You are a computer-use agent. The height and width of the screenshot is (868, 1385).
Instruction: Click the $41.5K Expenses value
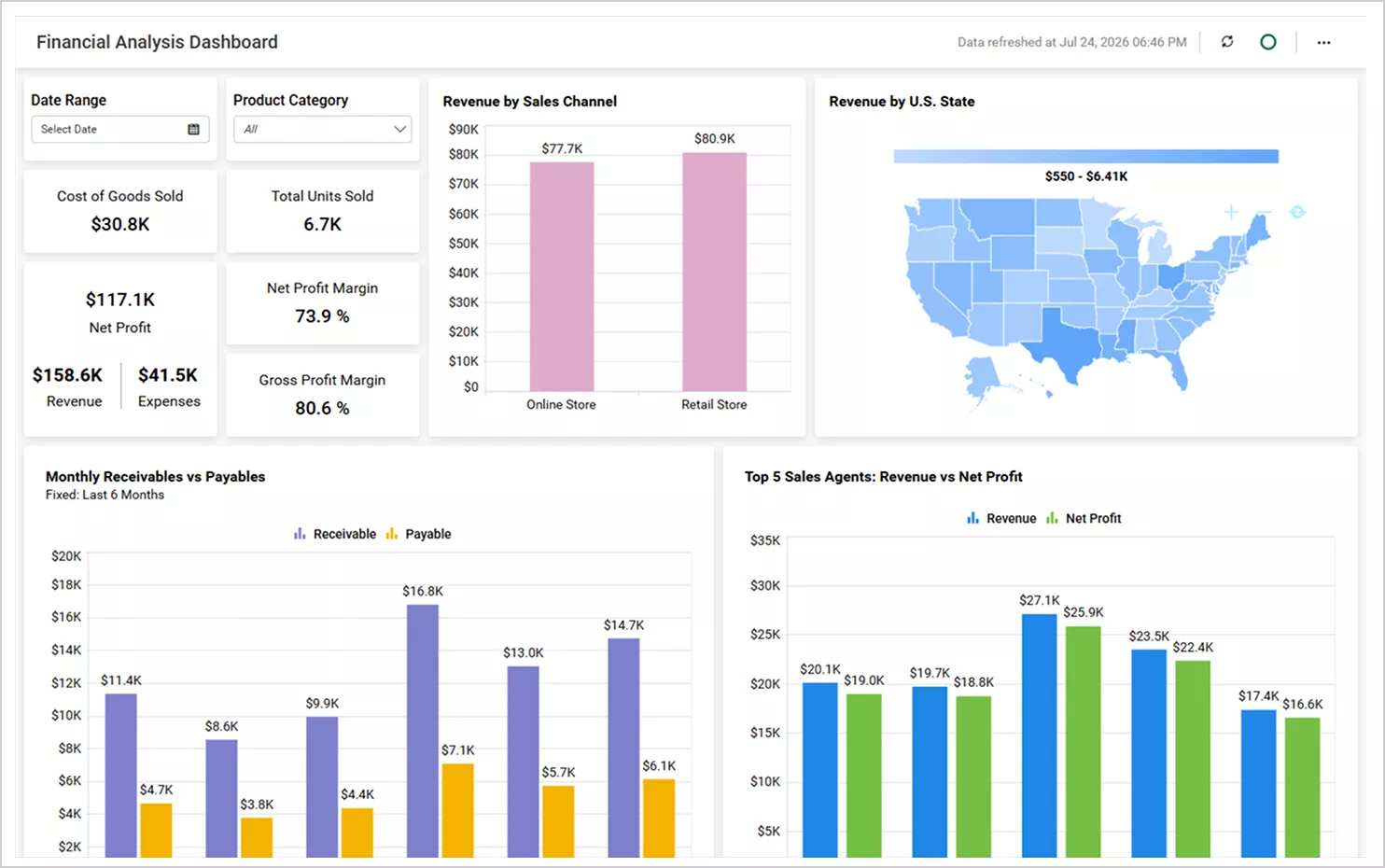coord(168,374)
